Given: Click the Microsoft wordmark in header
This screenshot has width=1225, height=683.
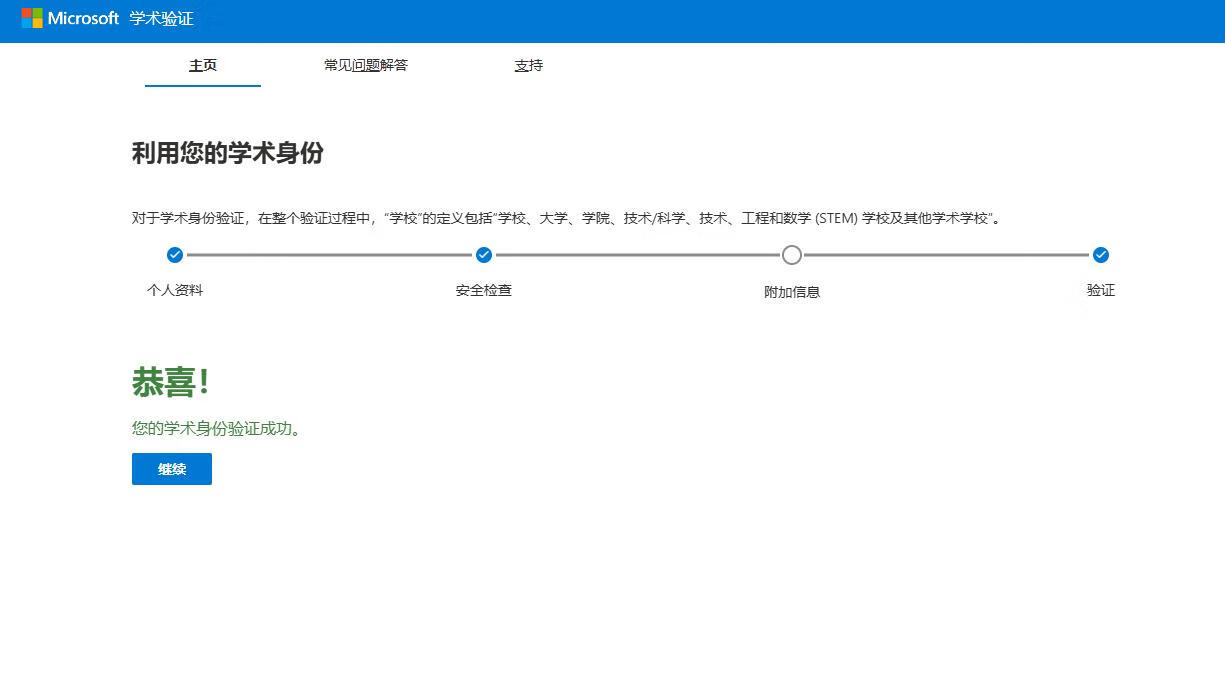Looking at the screenshot, I should click(x=83, y=18).
